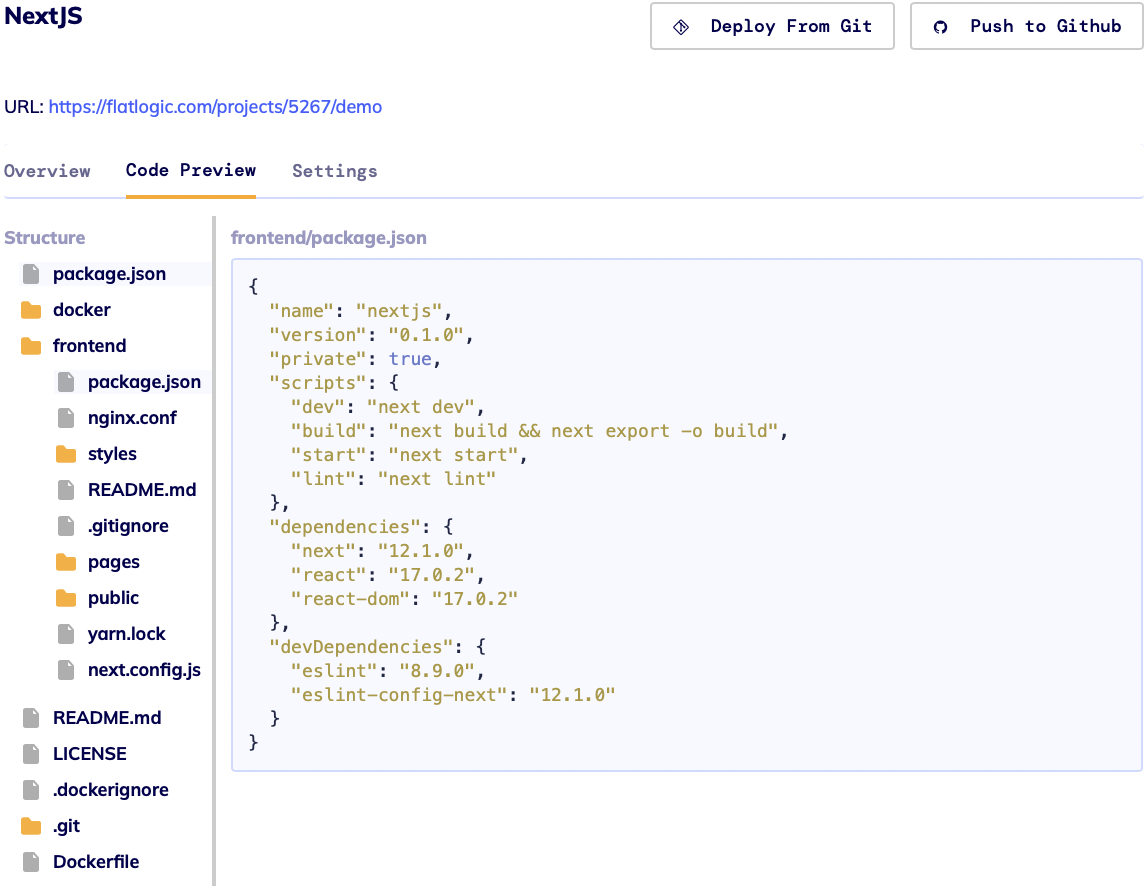Click the LICENSE file icon

31,753
